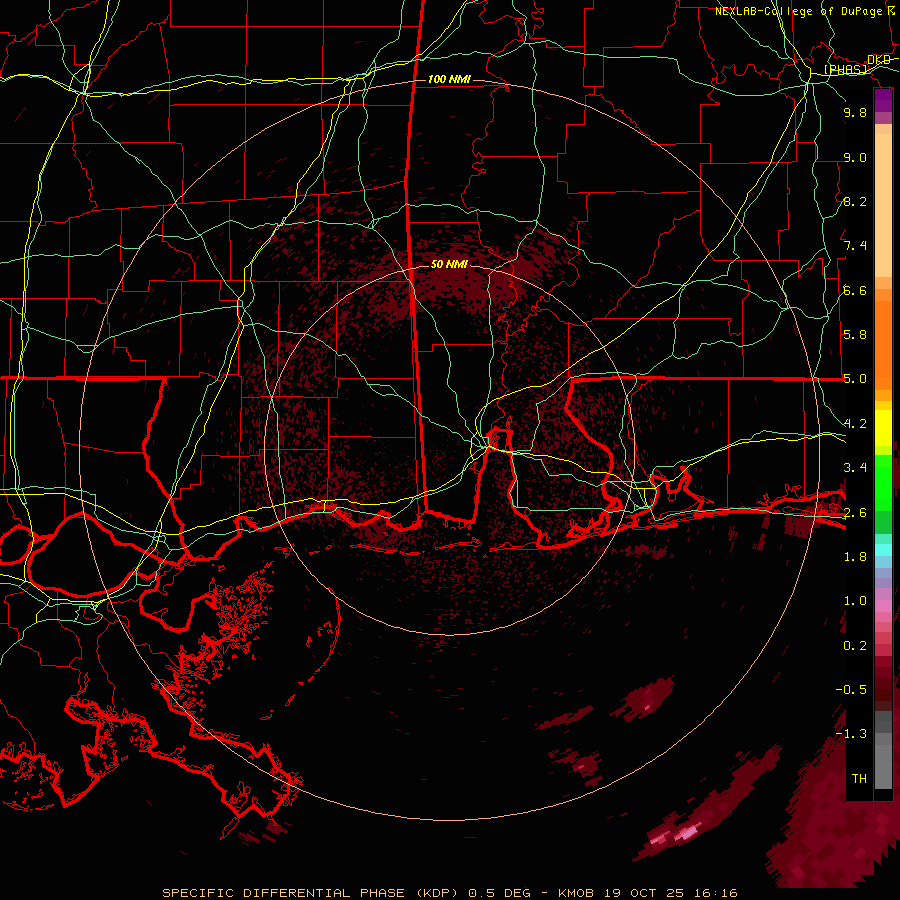Click the 8.2 scale value
Image resolution: width=900 pixels, height=900 pixels.
click(x=855, y=201)
